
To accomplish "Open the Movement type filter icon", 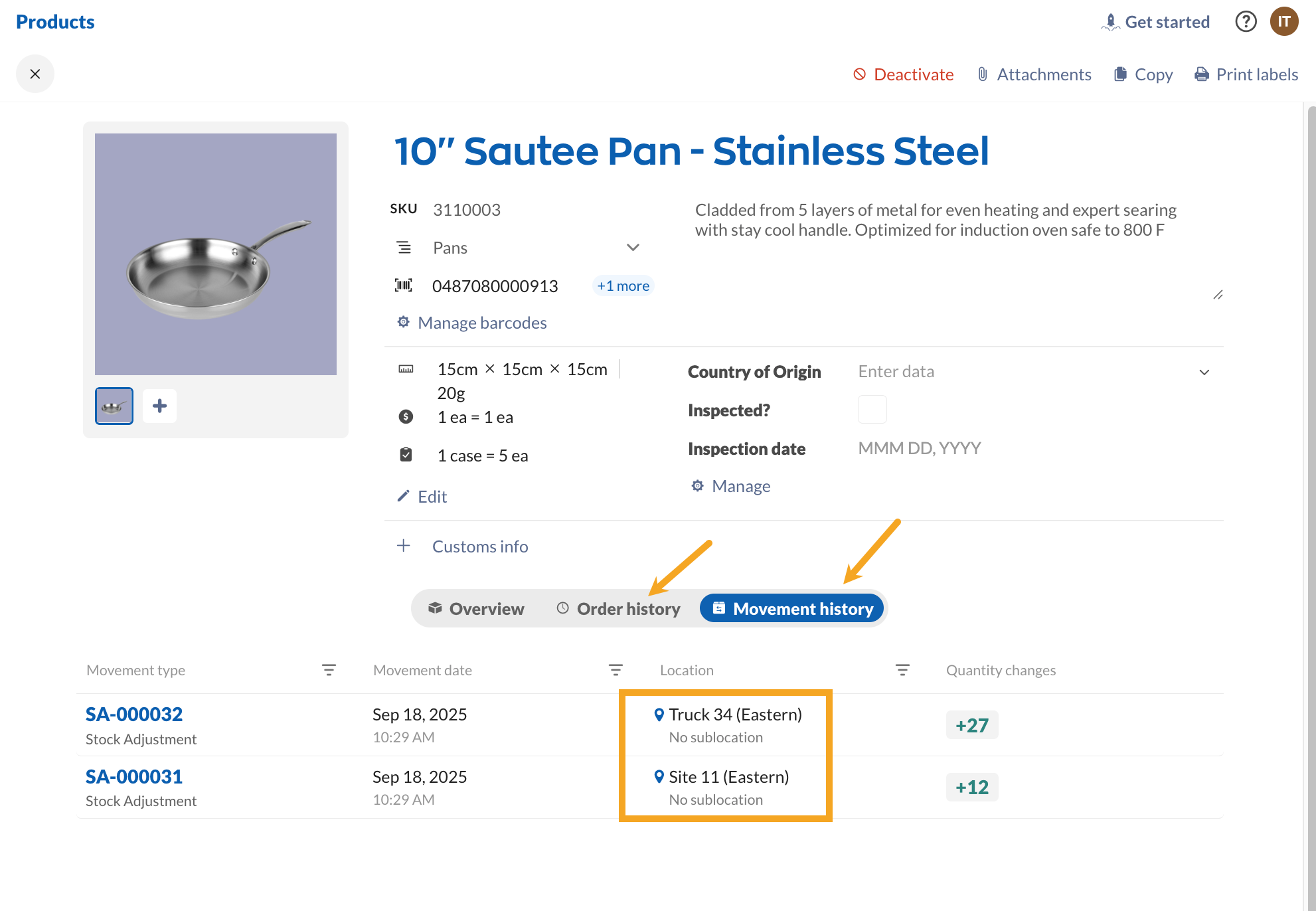I will (329, 670).
